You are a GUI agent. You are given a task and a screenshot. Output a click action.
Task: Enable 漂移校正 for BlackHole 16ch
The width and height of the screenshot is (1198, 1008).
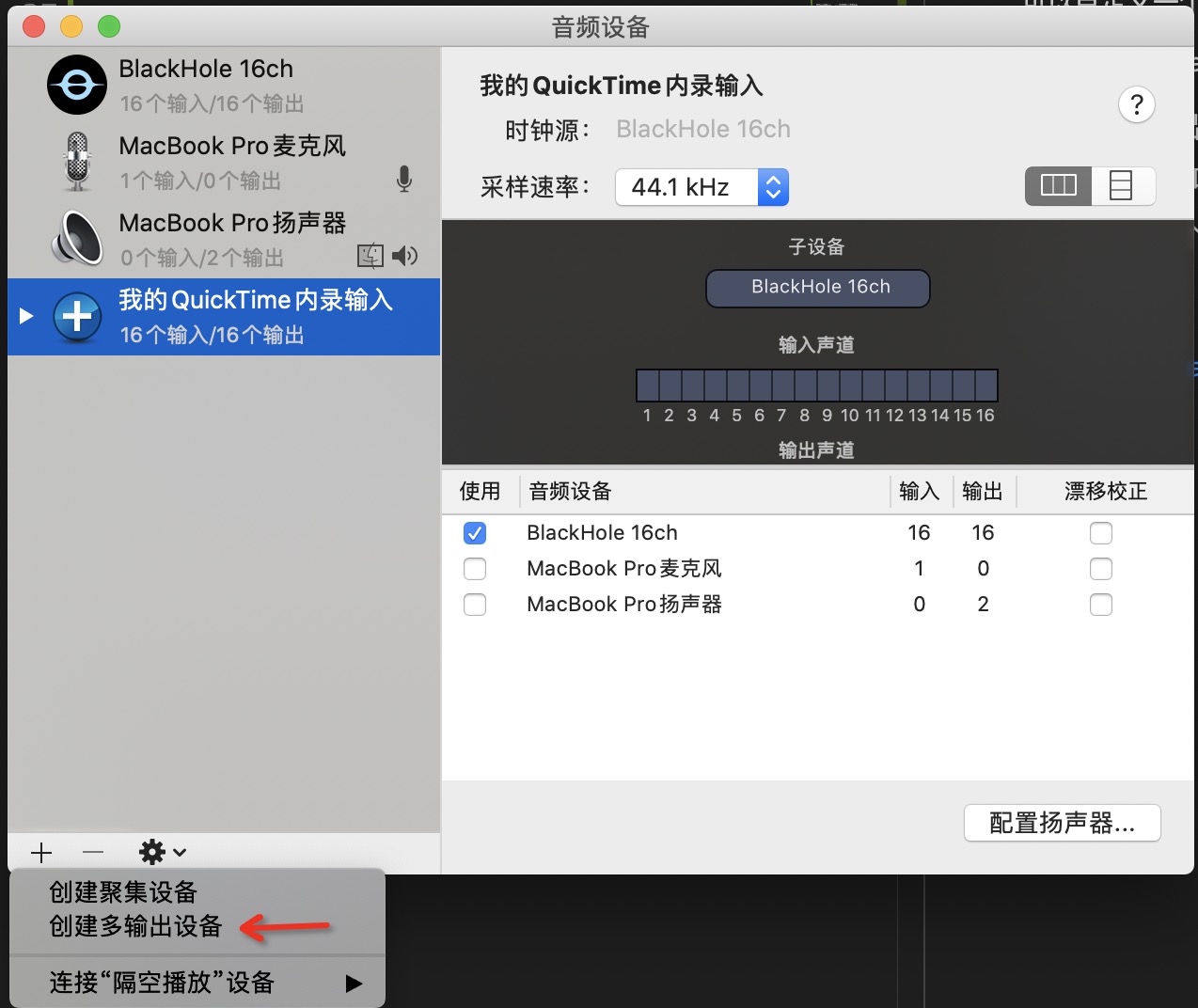(x=1101, y=533)
